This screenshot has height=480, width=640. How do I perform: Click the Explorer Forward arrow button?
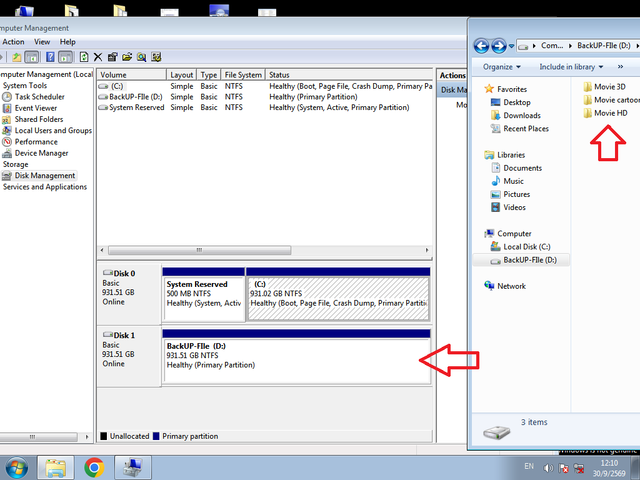pyautogui.click(x=499, y=46)
